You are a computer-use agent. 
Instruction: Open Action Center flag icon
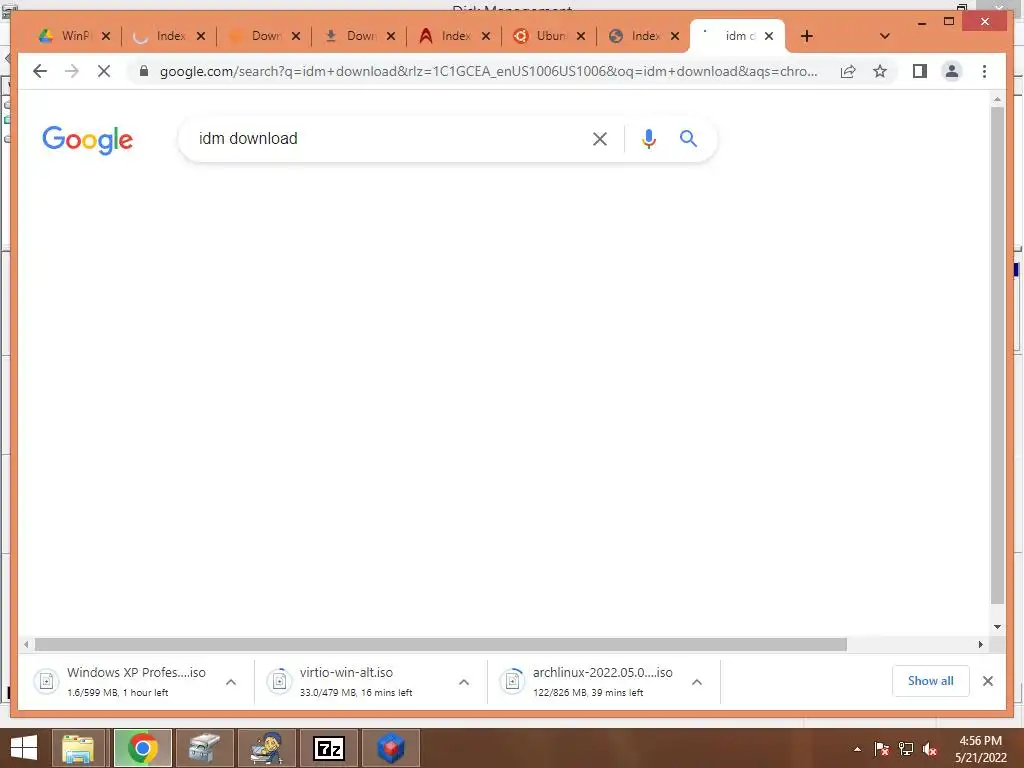tap(881, 749)
